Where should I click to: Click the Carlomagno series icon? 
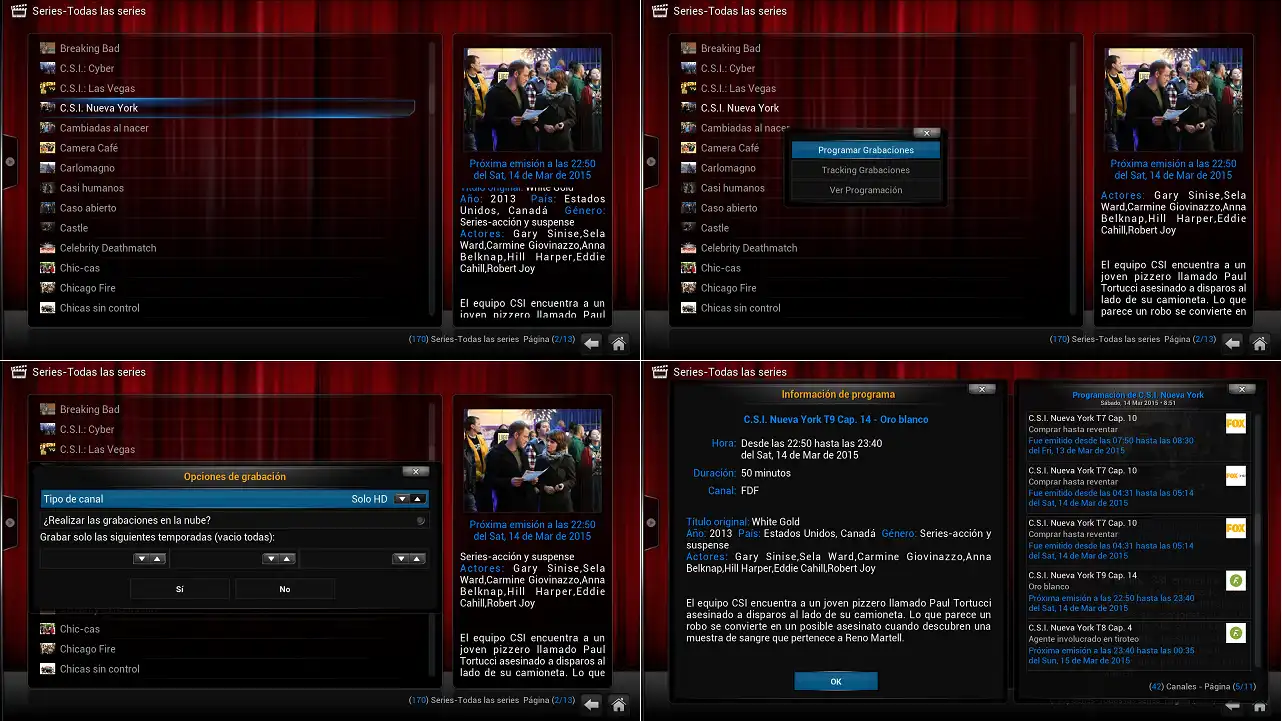point(47,167)
